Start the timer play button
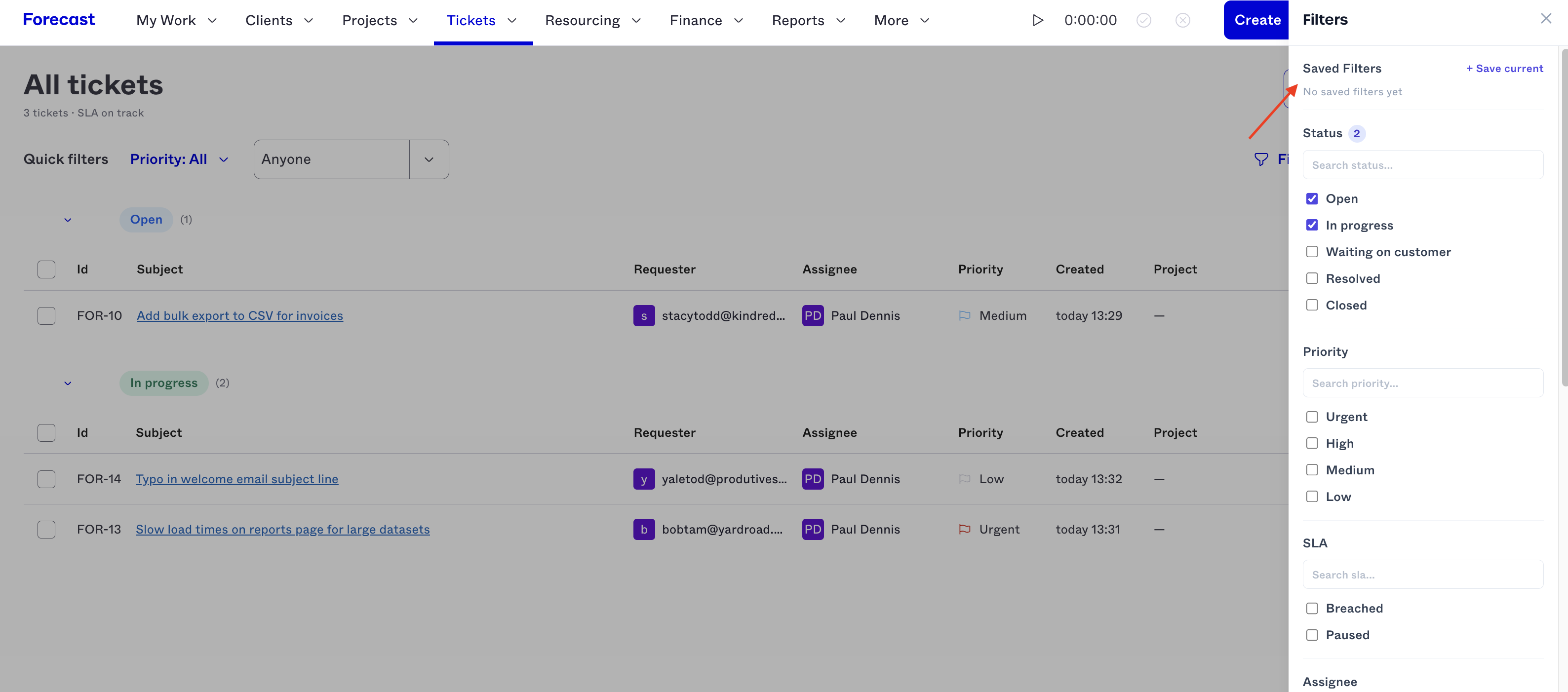This screenshot has height=692, width=1568. [x=1038, y=20]
